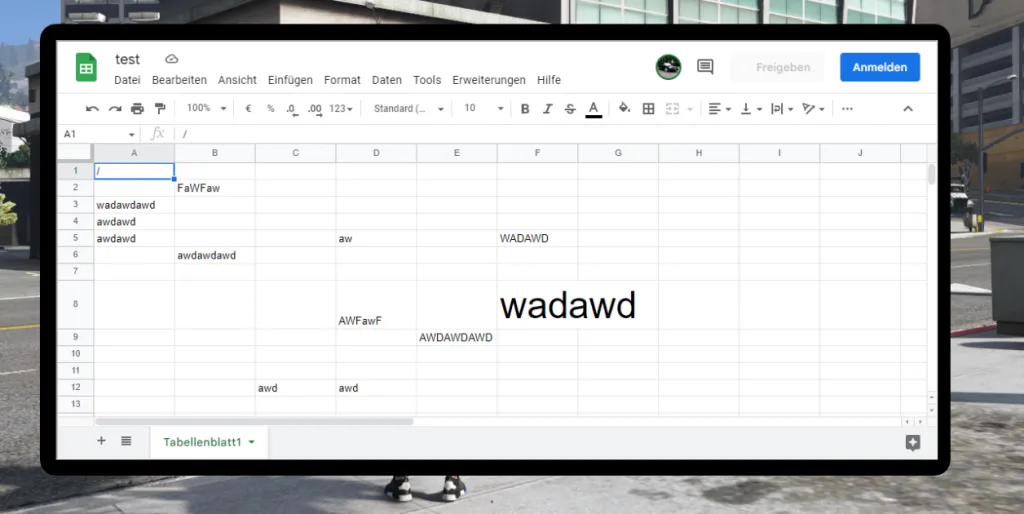Image resolution: width=1024 pixels, height=514 pixels.
Task: Open the borders grid icon
Action: tap(648, 109)
